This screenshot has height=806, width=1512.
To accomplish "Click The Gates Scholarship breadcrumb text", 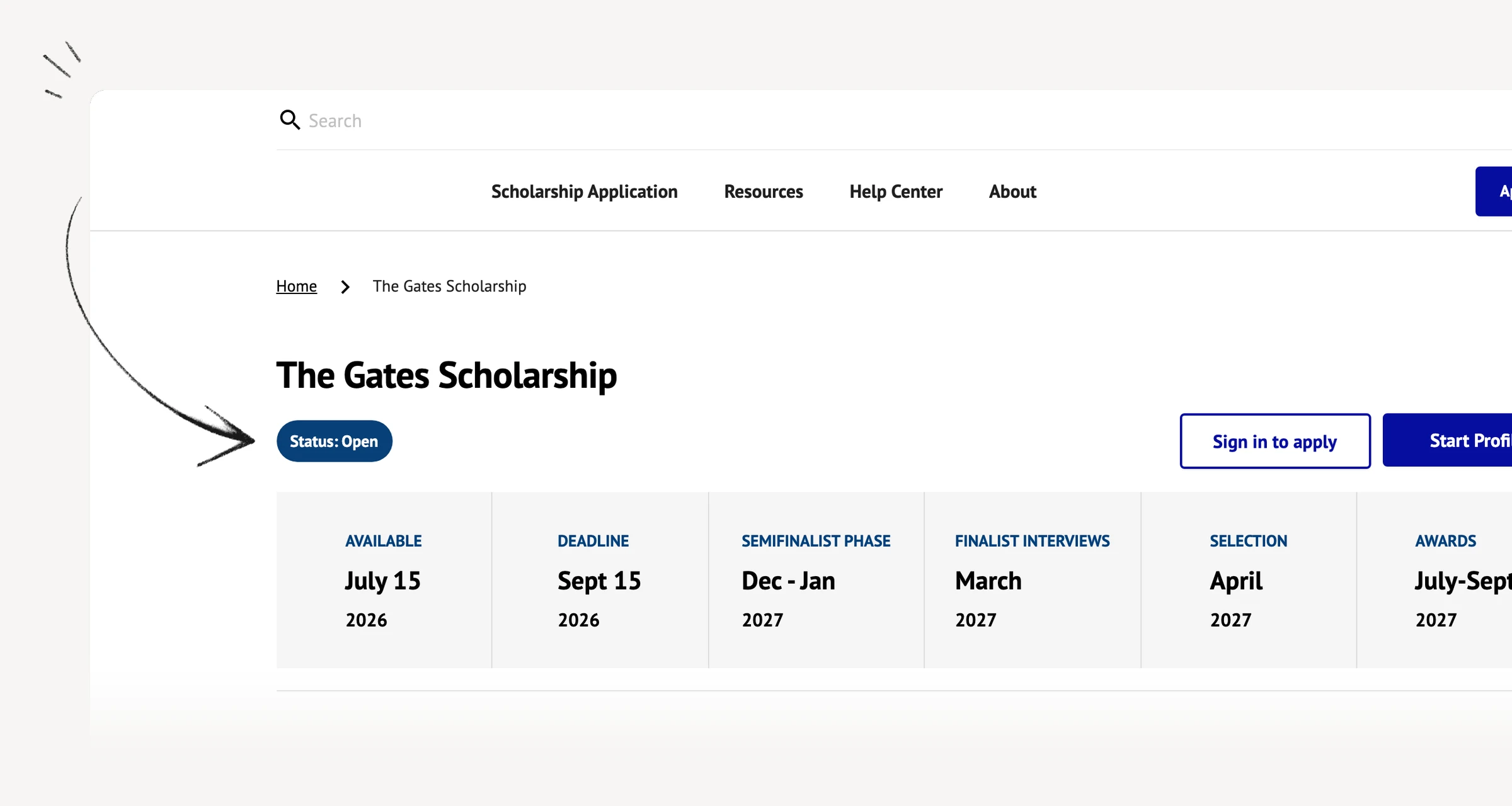I will point(449,287).
